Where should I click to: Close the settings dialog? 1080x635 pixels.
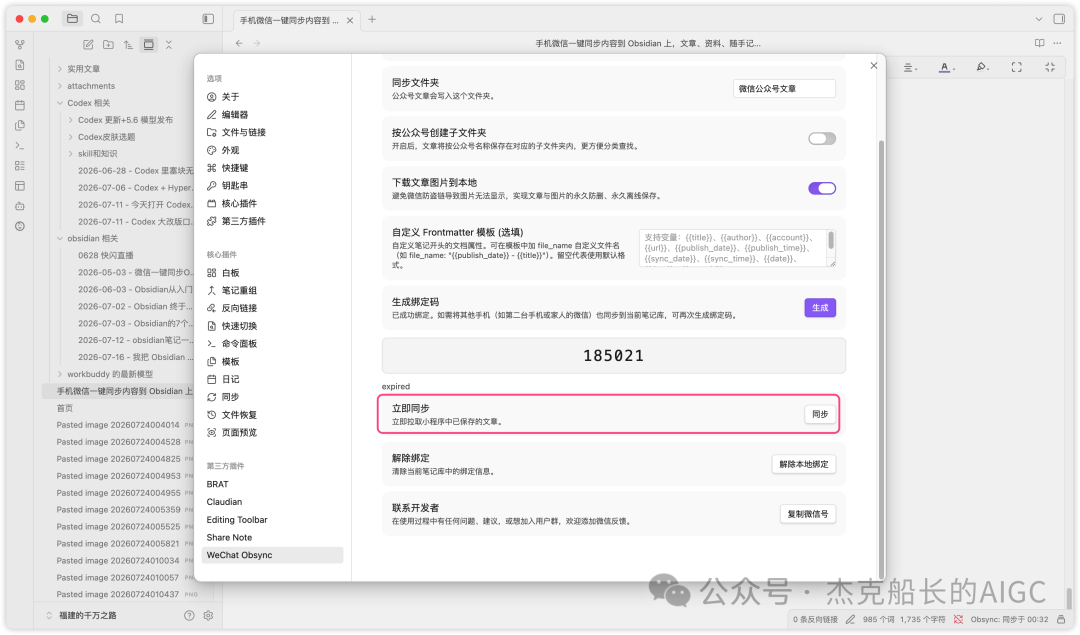pos(873,65)
